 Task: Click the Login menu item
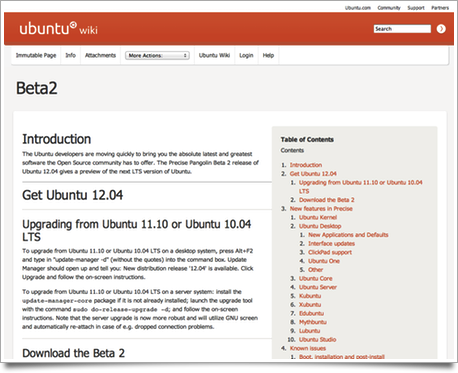[246, 55]
